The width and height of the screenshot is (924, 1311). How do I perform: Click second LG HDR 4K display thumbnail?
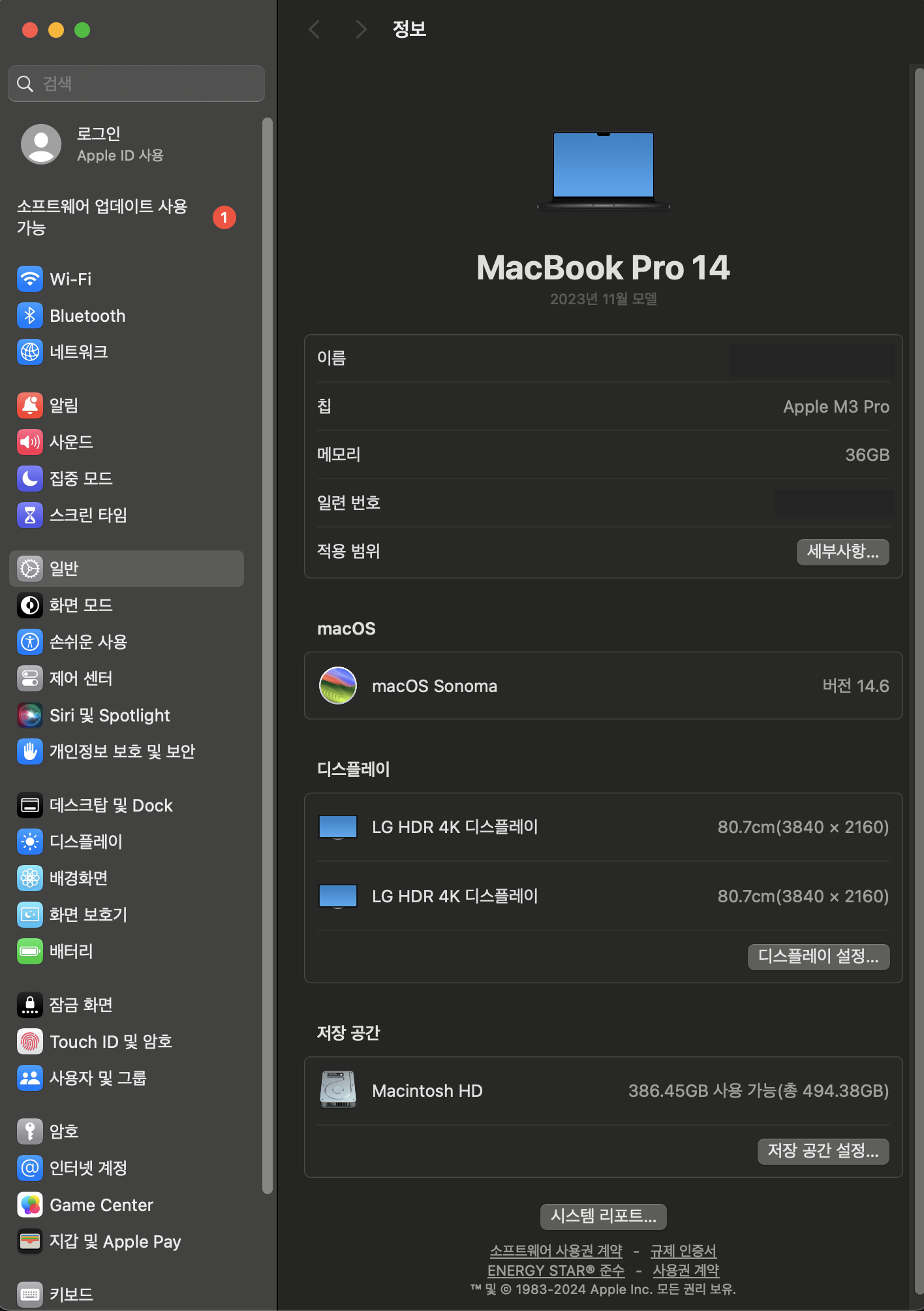pos(338,896)
